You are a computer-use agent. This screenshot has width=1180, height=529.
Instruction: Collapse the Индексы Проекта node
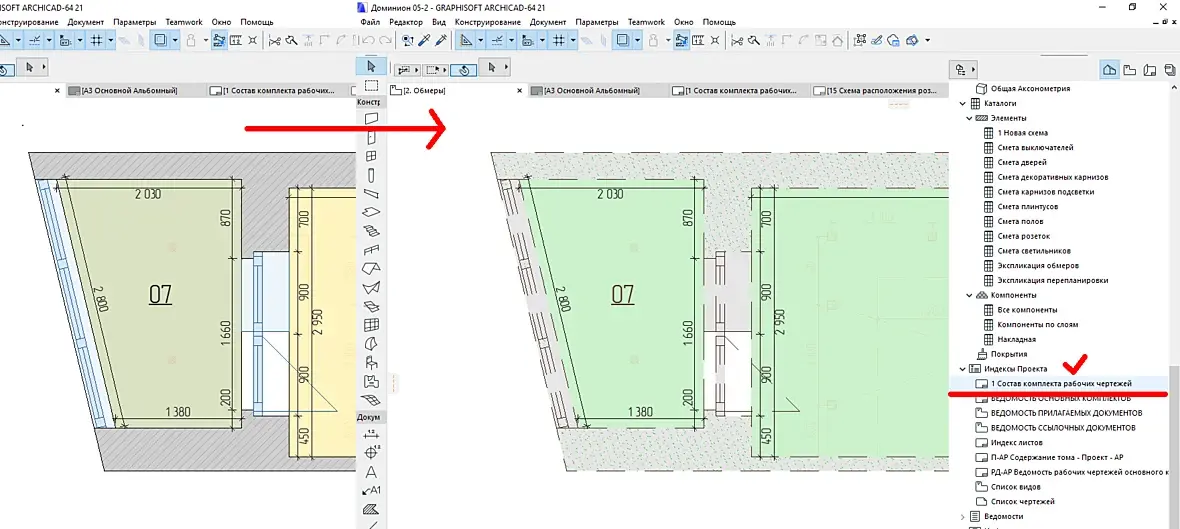tap(962, 369)
